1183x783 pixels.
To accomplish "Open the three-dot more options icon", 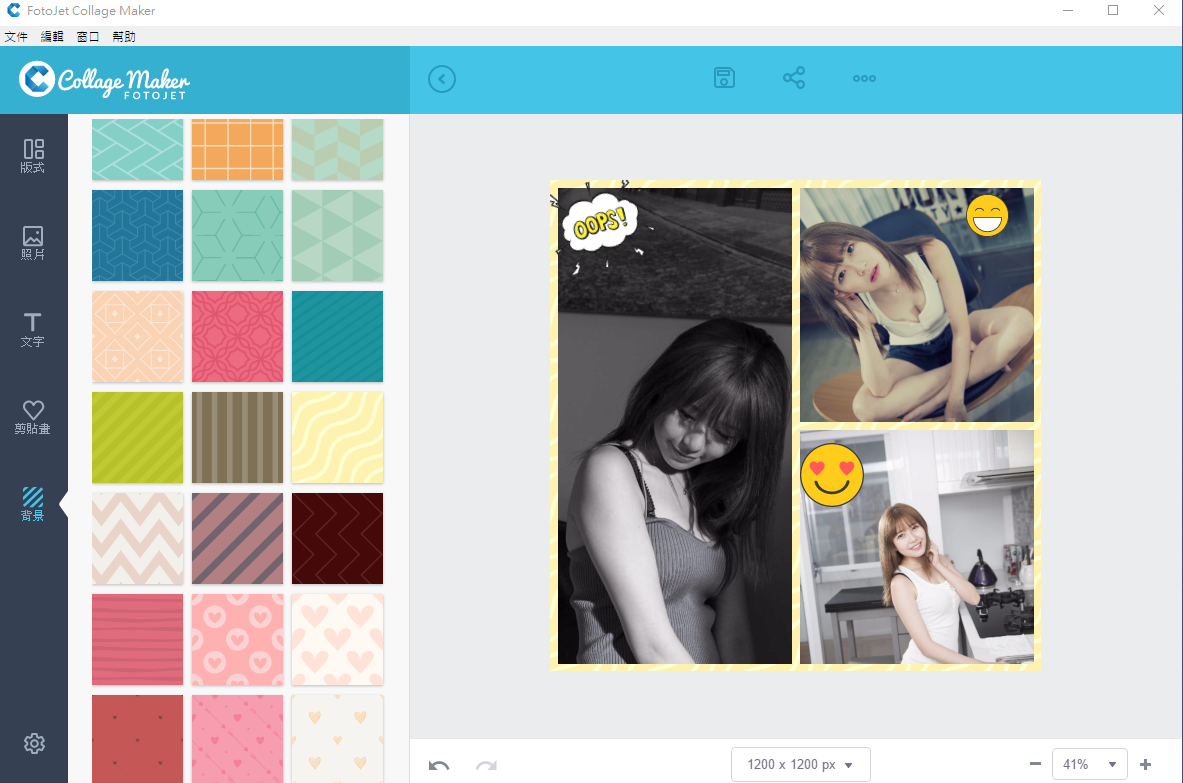I will tap(864, 78).
